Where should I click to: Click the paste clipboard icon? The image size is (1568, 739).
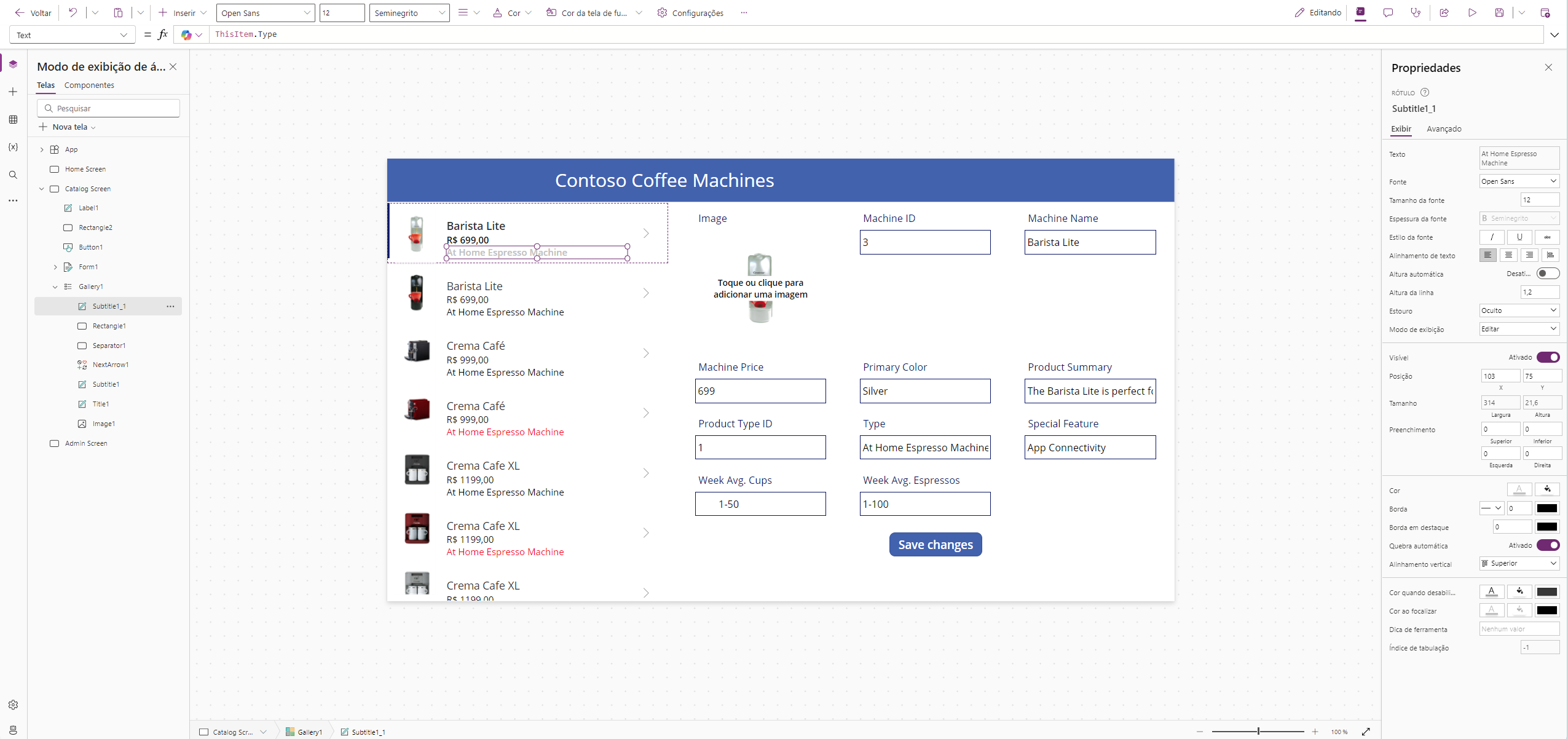tap(119, 12)
